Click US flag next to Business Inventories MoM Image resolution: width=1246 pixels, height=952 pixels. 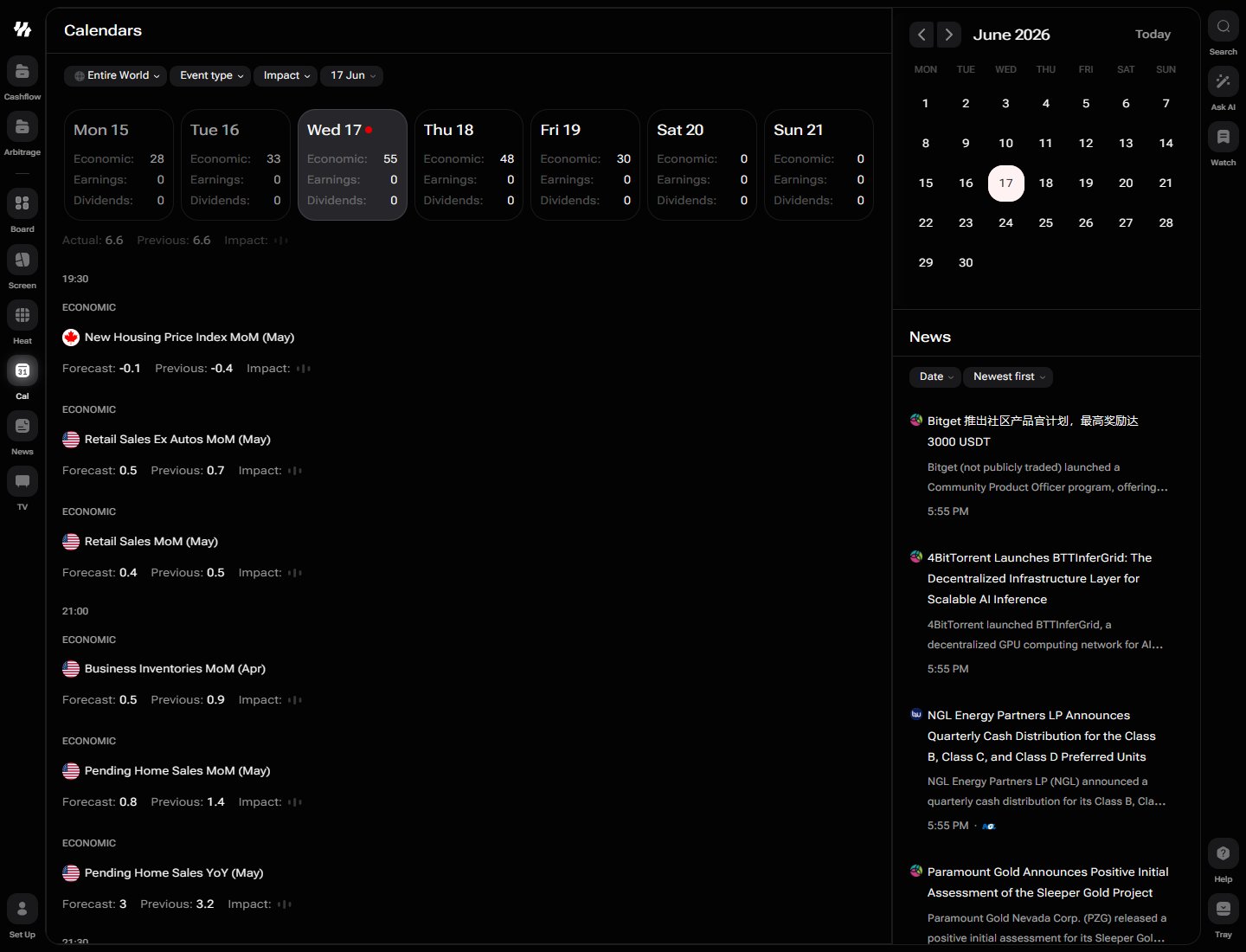point(71,669)
